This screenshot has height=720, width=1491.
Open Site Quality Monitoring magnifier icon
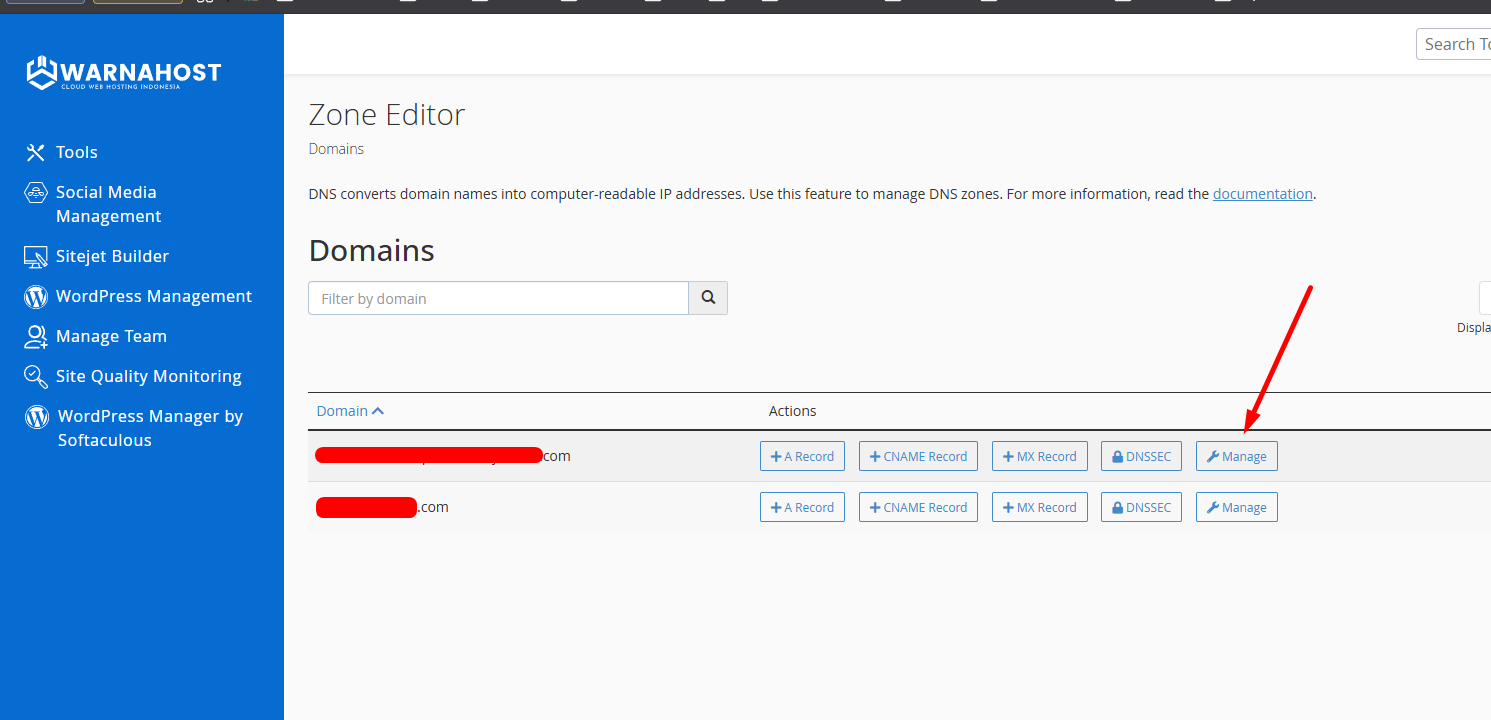[x=35, y=376]
